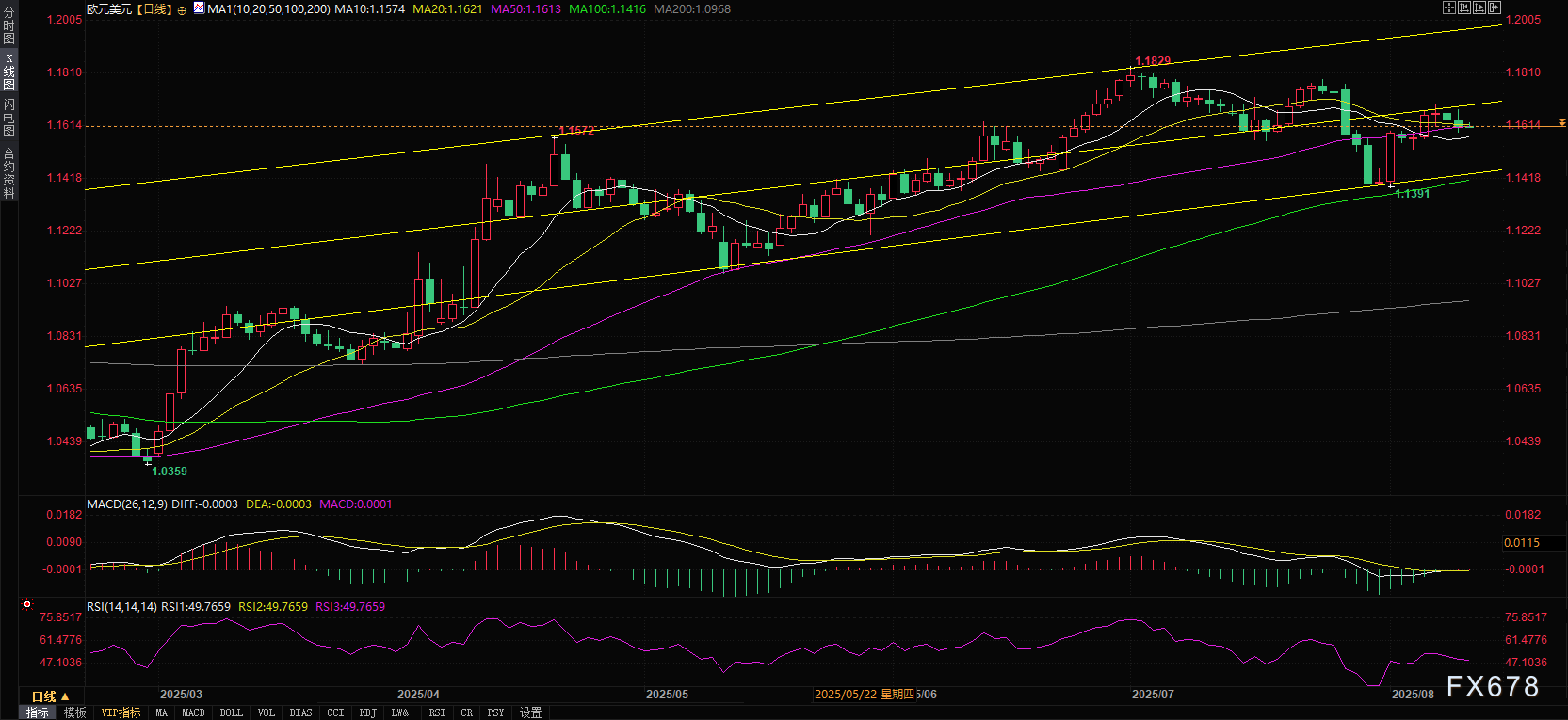Click the 2025/05/22 date marker on timeline

864,695
